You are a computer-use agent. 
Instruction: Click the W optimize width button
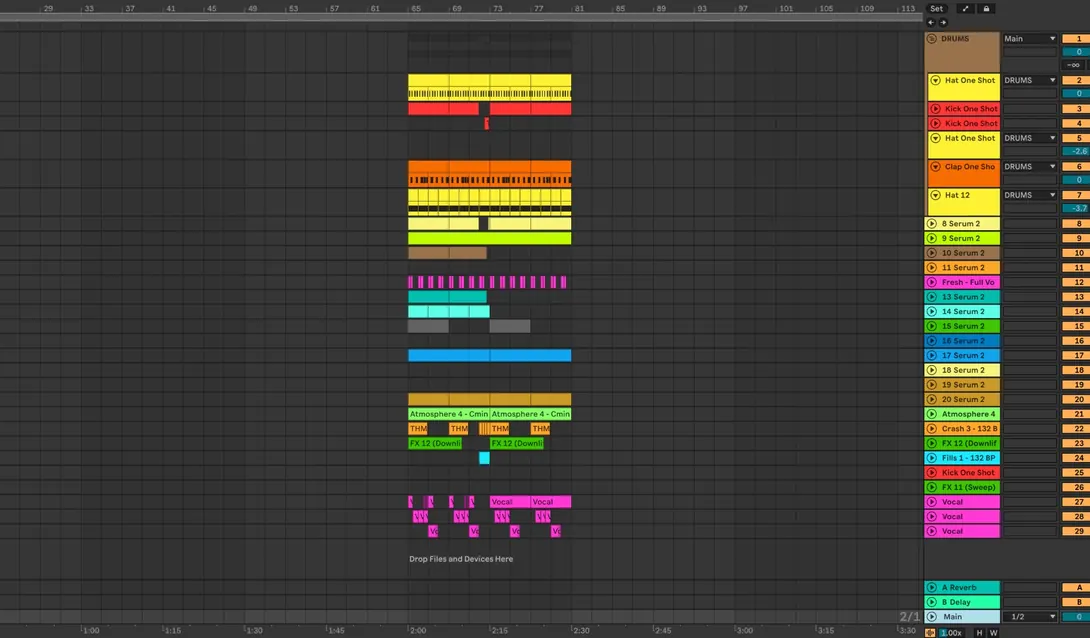(x=993, y=632)
